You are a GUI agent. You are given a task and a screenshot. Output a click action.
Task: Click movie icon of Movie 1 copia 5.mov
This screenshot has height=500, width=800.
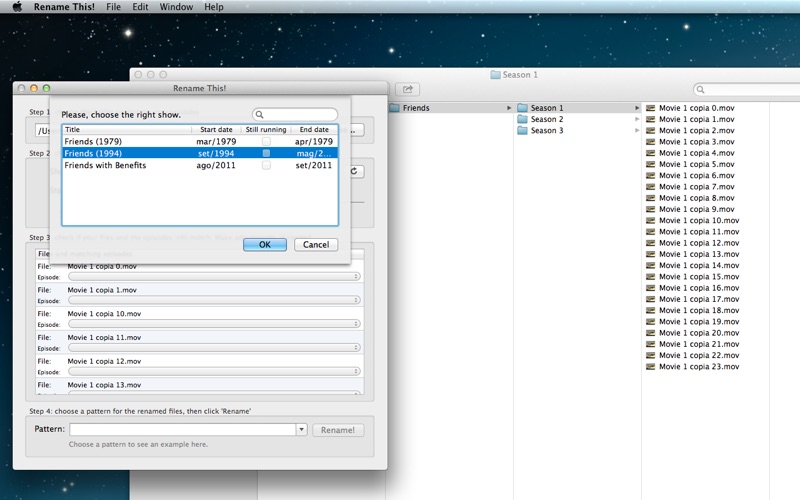651,164
